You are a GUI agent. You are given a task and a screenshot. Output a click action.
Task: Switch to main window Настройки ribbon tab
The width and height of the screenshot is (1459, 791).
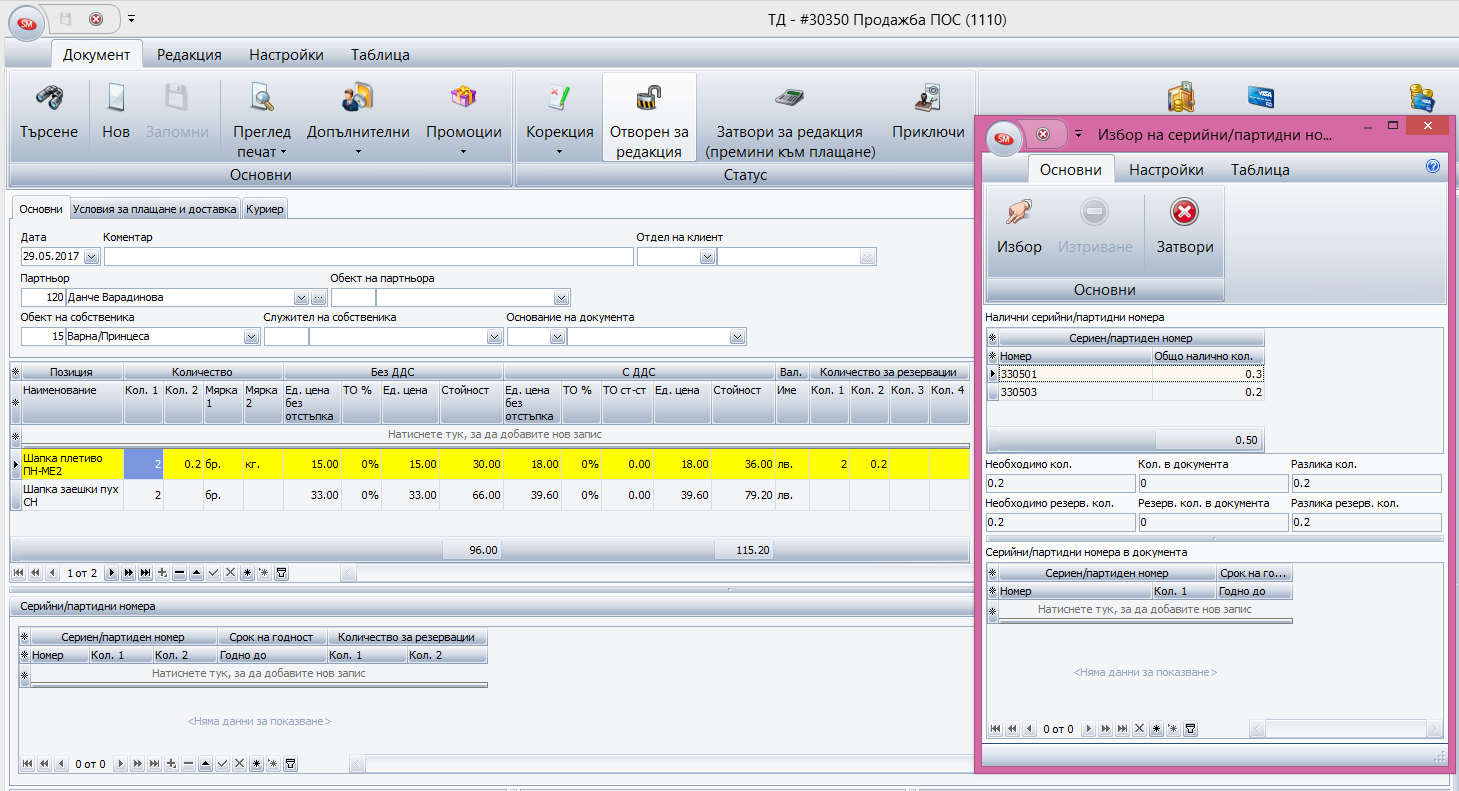click(286, 55)
